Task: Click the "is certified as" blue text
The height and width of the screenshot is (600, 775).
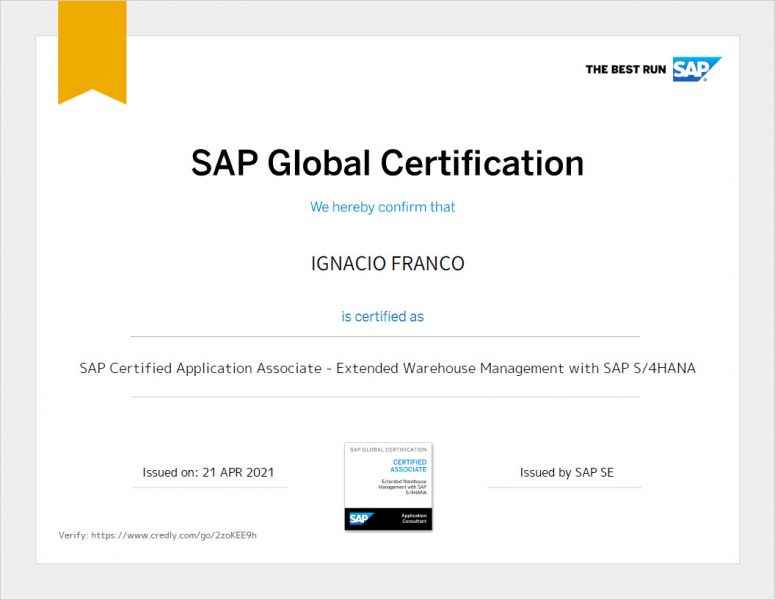Action: pos(382,316)
